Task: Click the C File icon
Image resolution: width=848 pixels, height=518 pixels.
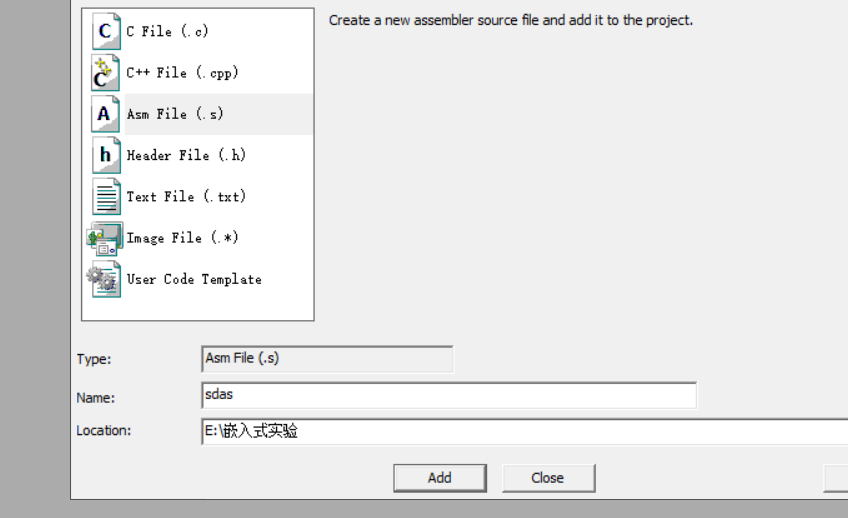Action: tap(105, 32)
